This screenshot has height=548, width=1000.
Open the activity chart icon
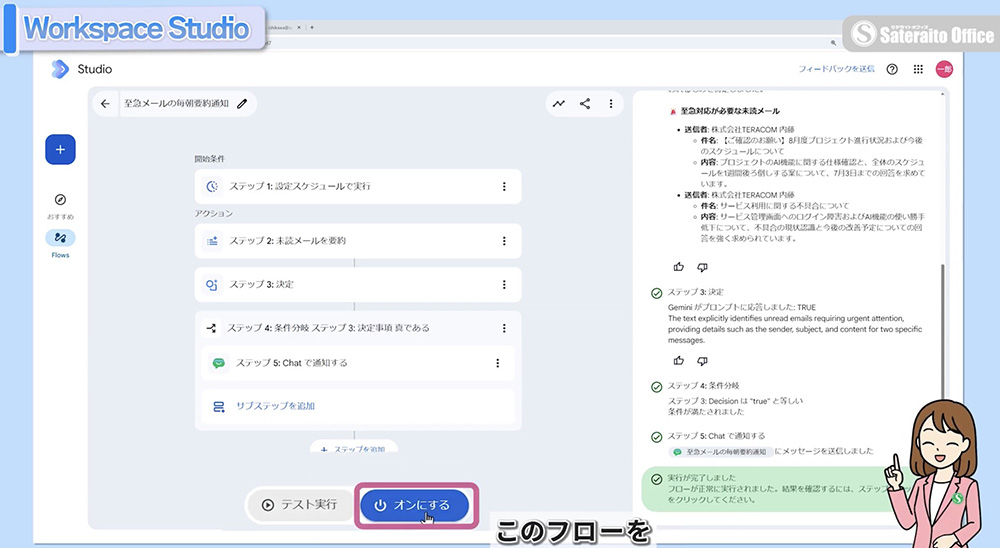(x=559, y=103)
